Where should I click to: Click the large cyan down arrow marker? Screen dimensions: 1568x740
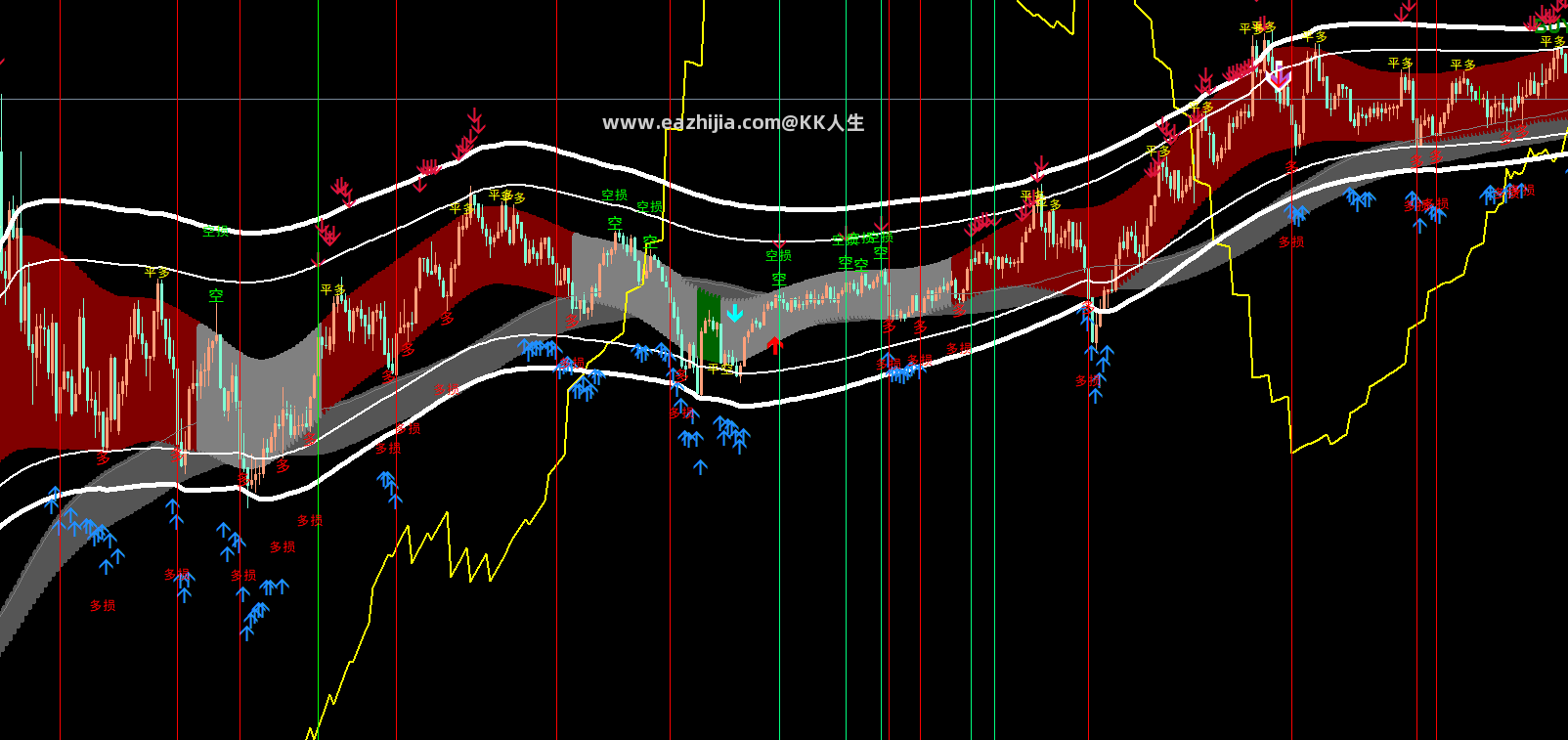(735, 313)
